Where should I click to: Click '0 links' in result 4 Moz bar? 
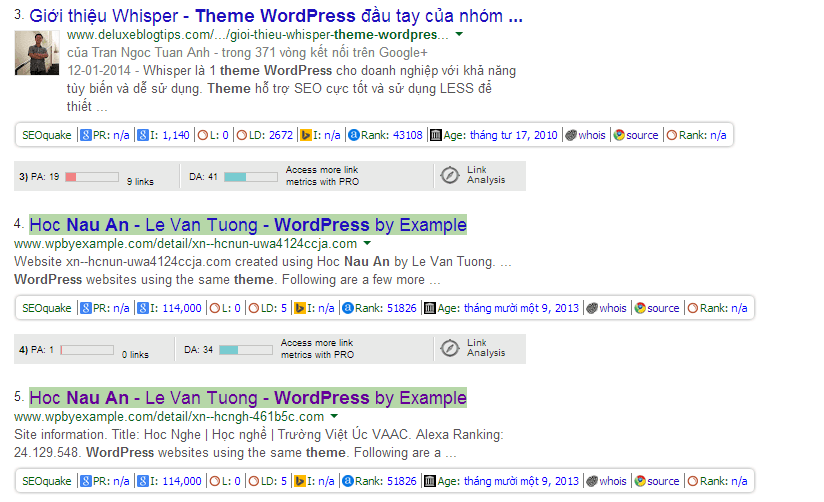[x=135, y=354]
